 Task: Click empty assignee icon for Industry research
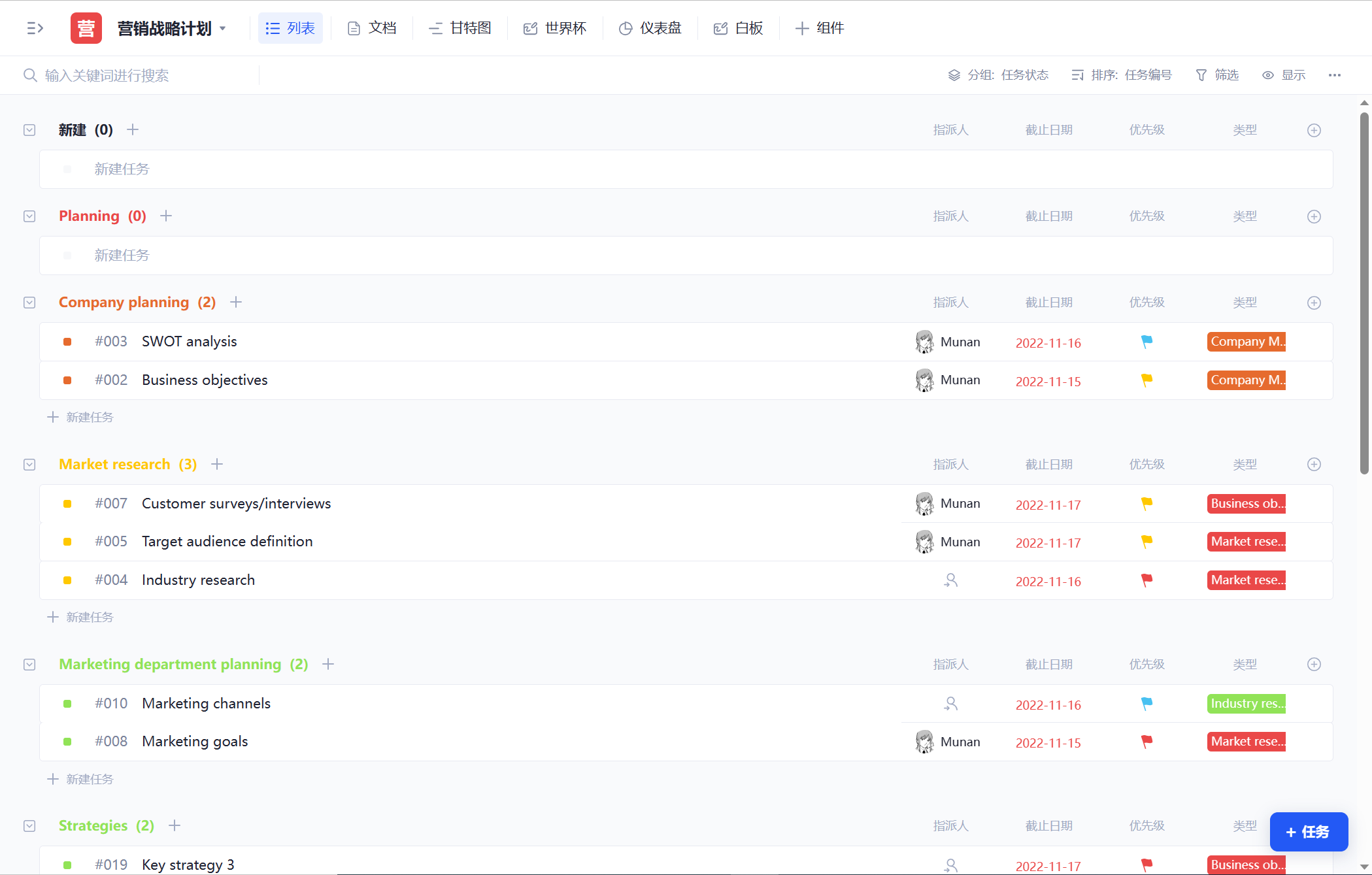(951, 580)
